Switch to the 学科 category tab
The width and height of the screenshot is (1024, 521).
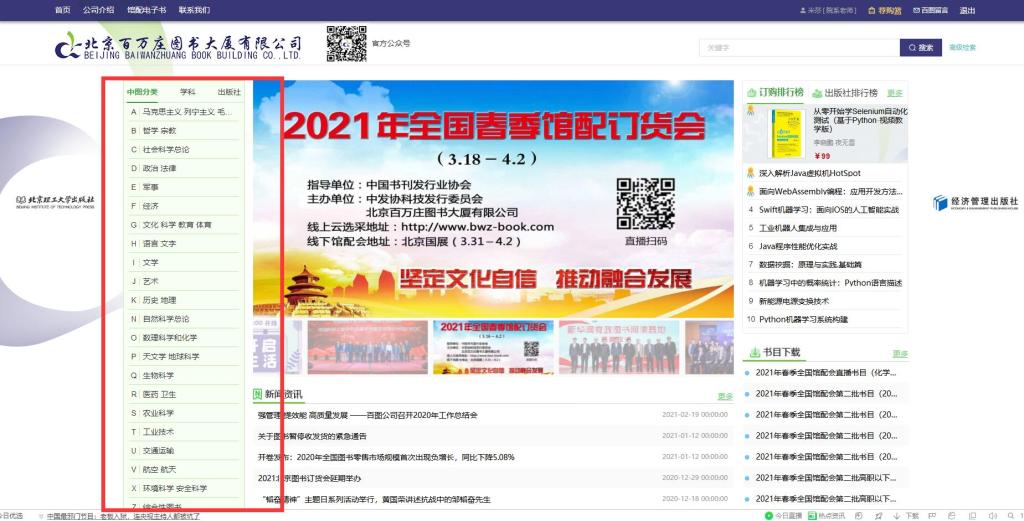[187, 93]
